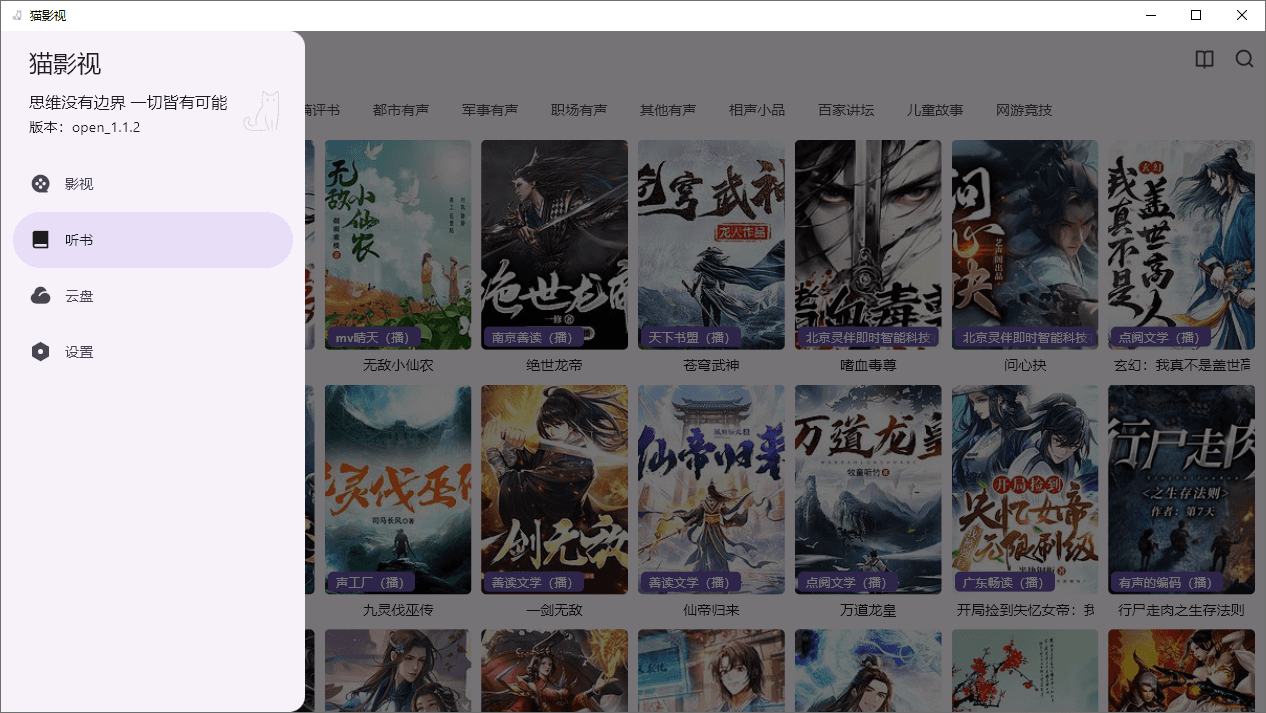This screenshot has height=713, width=1266.
Task: Open the bookshelf icon next to search
Action: coord(1204,59)
